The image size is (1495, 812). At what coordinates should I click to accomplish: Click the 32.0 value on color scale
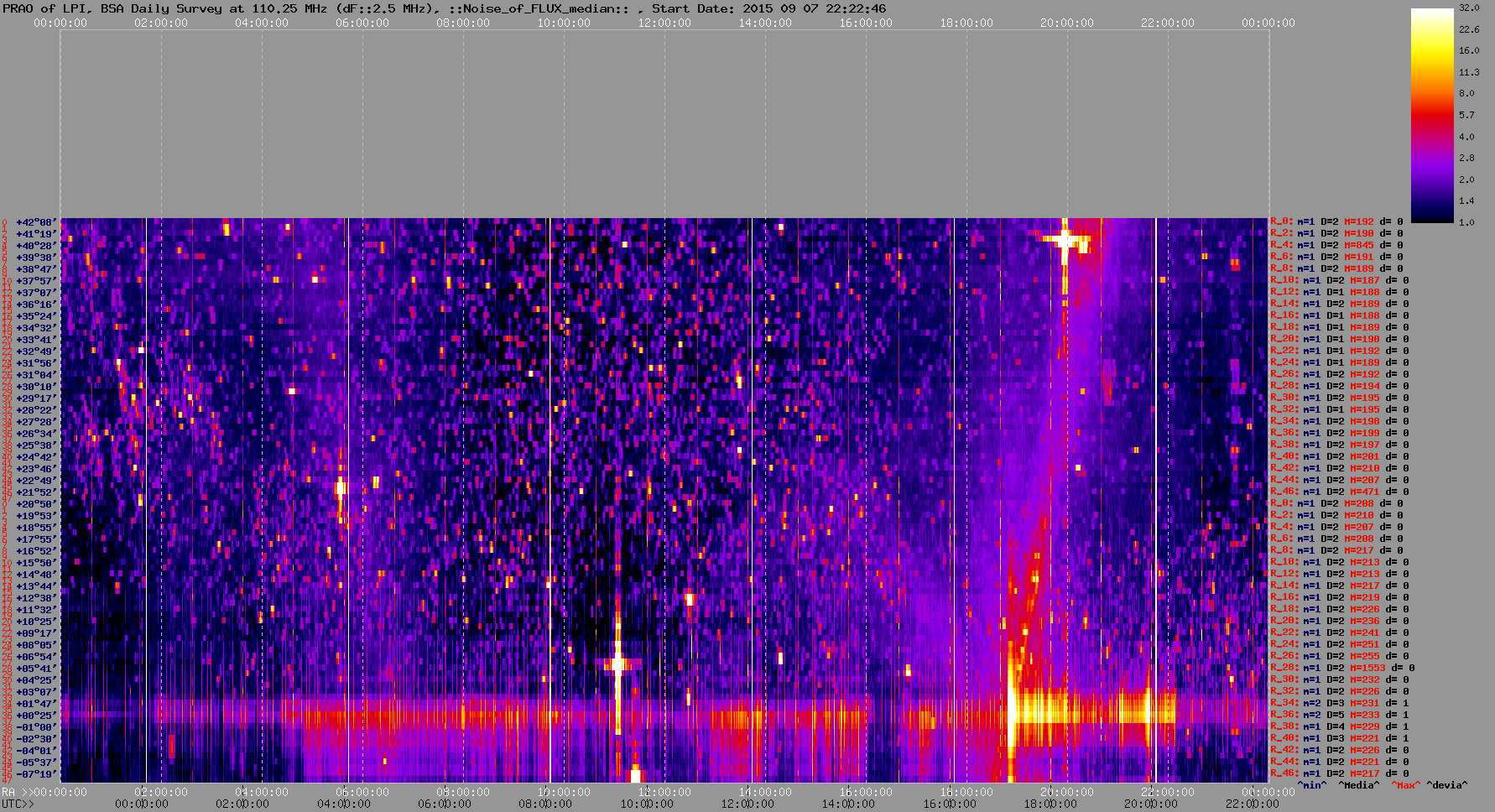point(1469,8)
